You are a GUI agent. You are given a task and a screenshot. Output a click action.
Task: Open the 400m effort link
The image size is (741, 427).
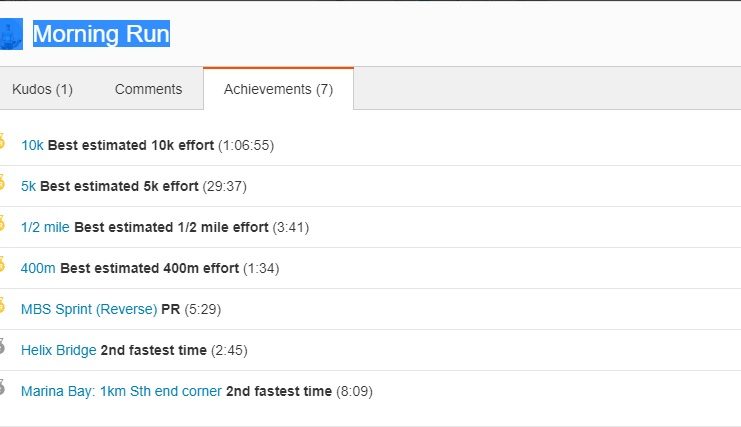[x=38, y=268]
